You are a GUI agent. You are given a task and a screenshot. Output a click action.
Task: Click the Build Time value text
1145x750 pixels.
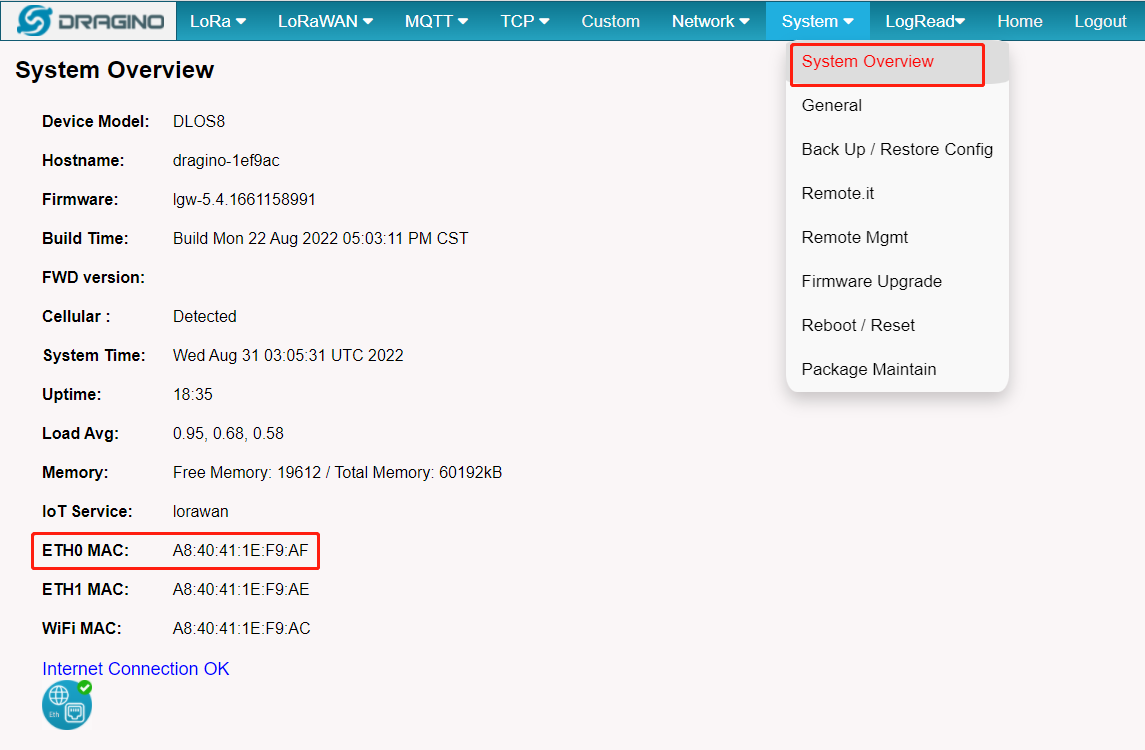(x=321, y=239)
